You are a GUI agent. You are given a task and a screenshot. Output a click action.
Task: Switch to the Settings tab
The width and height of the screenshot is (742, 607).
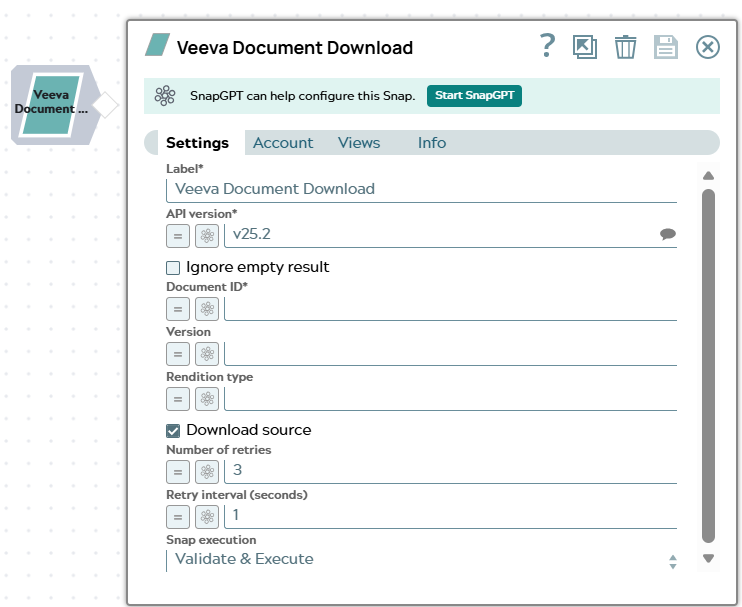click(x=197, y=142)
